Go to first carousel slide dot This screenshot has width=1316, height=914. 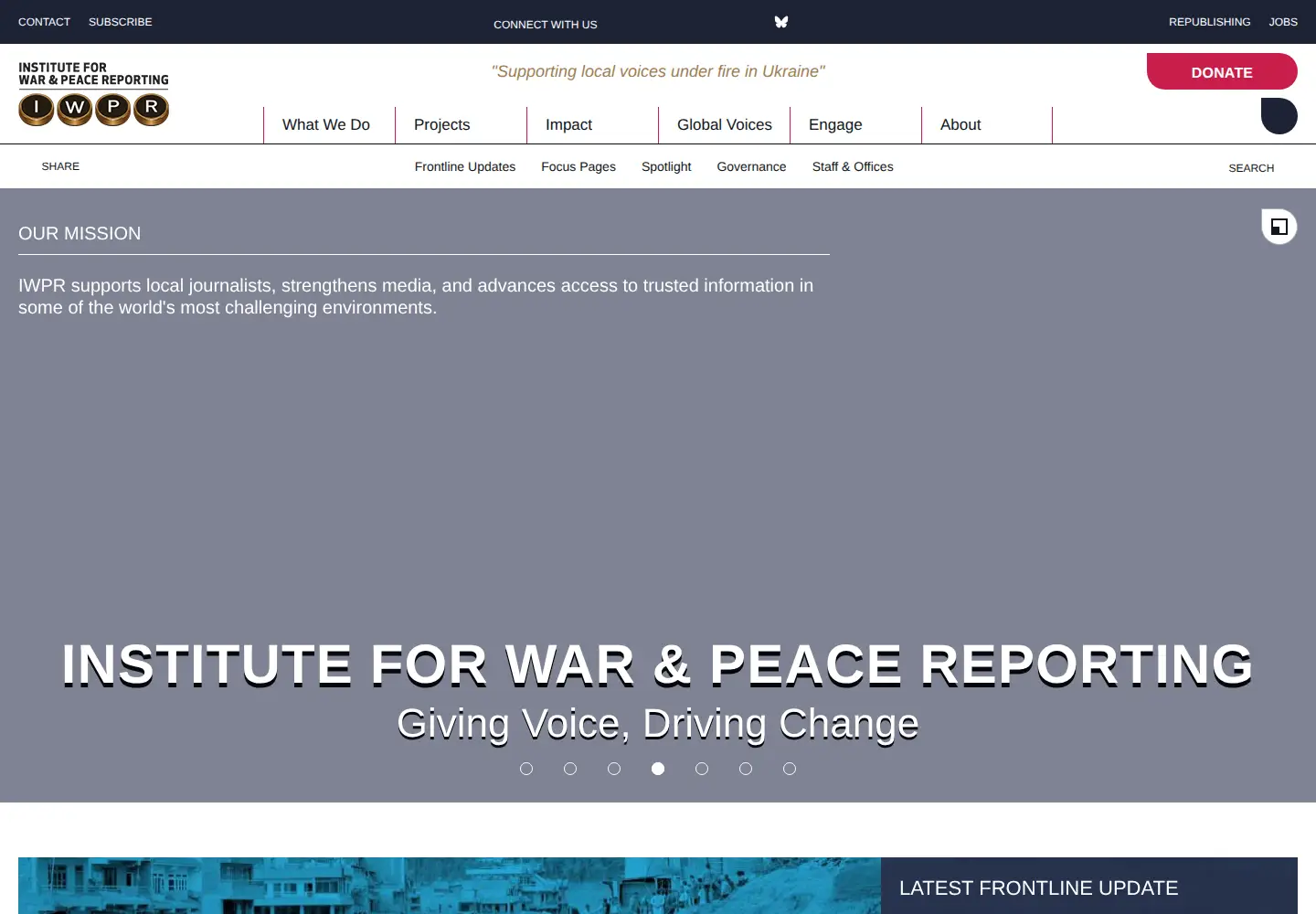click(x=526, y=769)
